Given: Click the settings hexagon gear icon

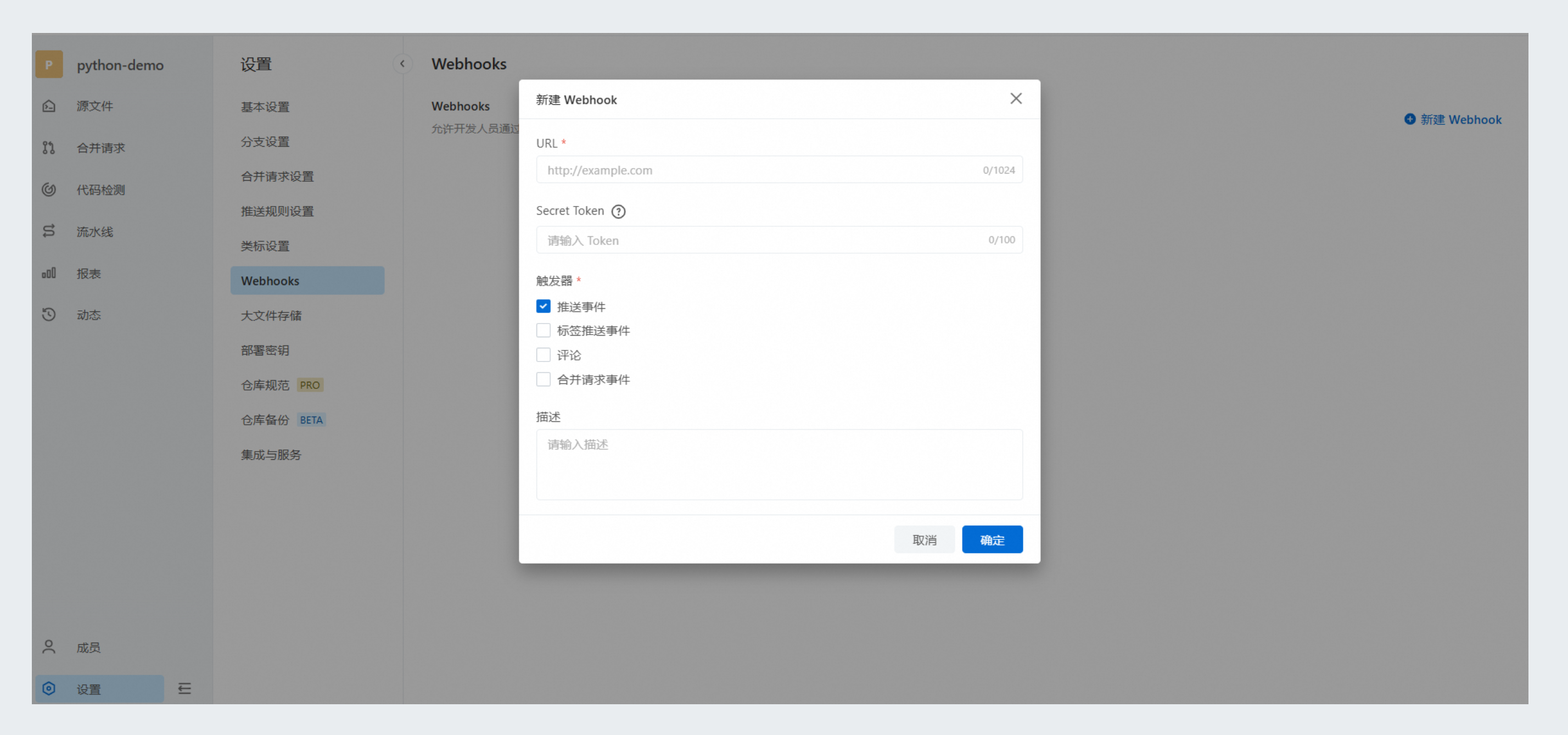Looking at the screenshot, I should (49, 689).
